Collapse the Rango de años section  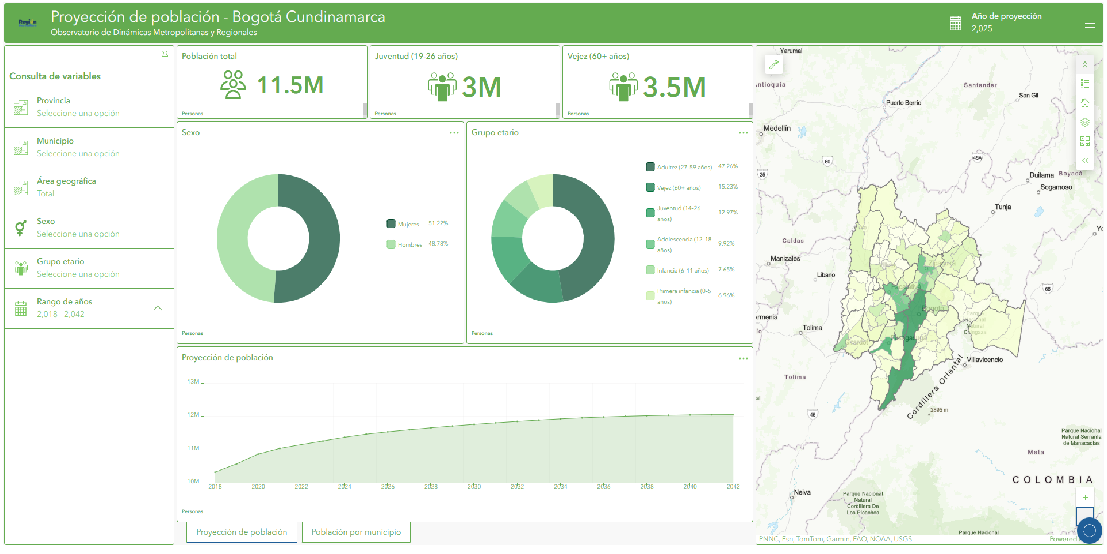point(157,307)
